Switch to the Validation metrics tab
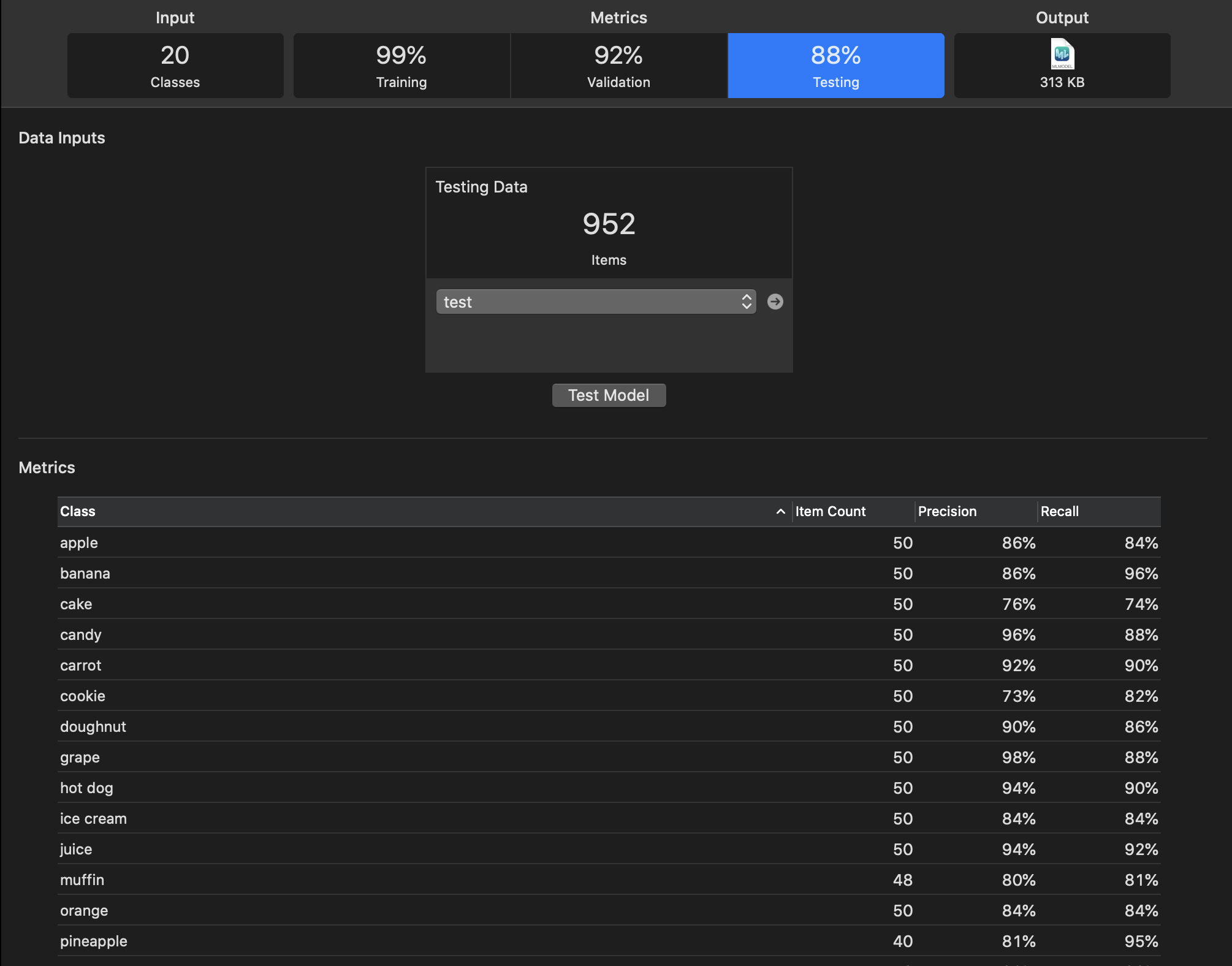Viewport: 1232px width, 966px height. [x=618, y=66]
